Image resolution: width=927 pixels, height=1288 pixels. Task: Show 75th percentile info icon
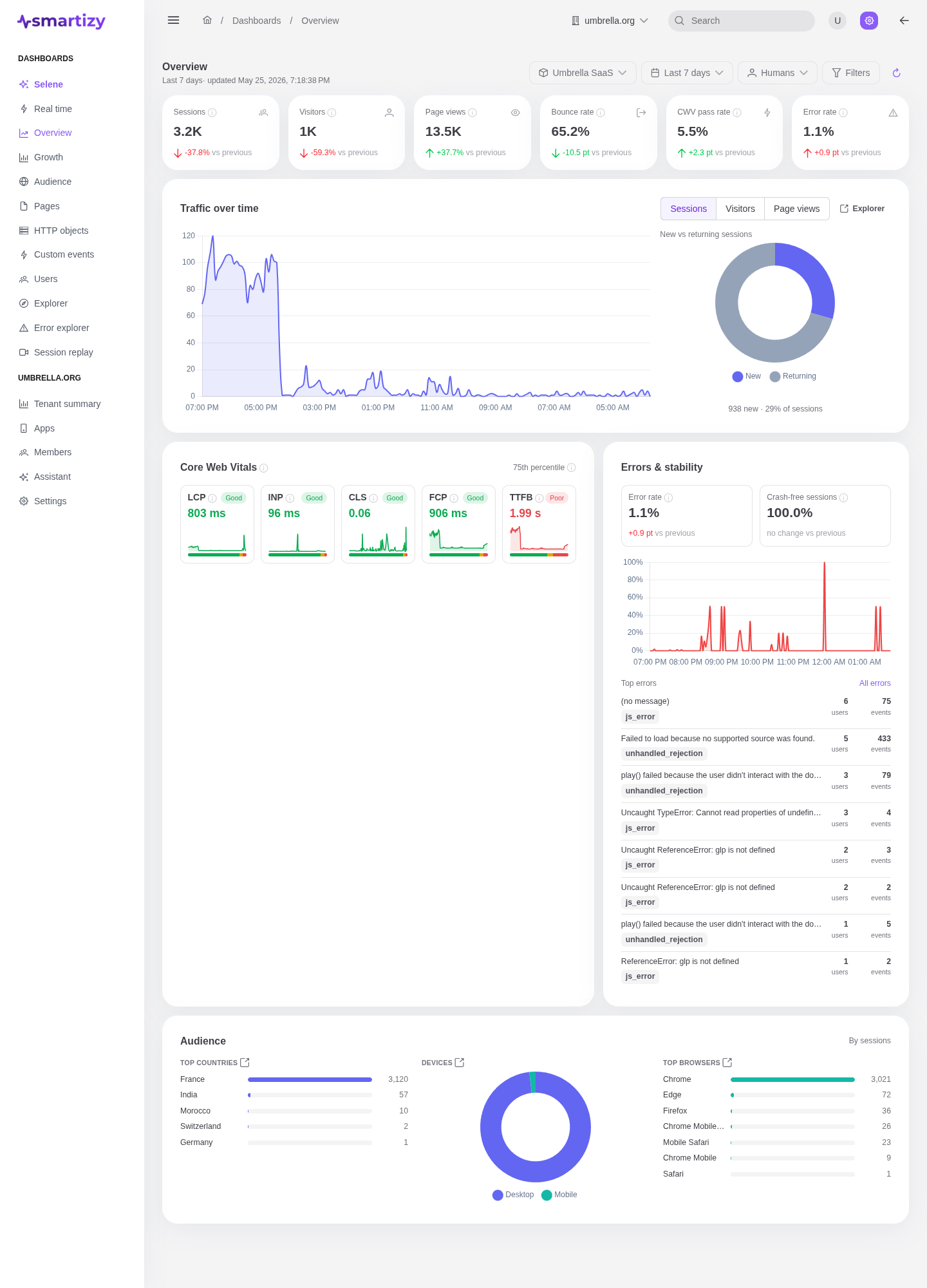pyautogui.click(x=572, y=468)
